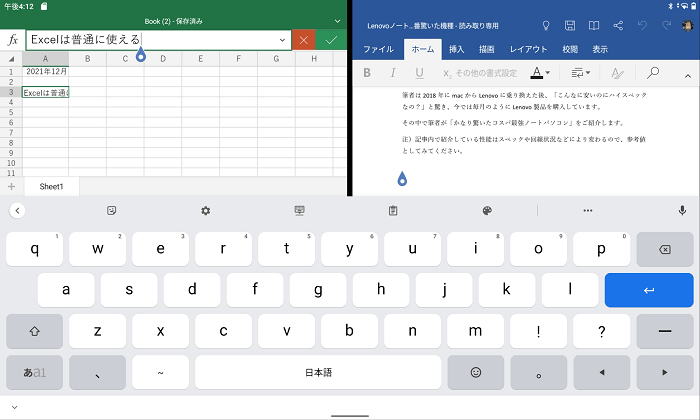Collapse the Word ribbon with the chevron
Viewport: 700px width, 420px height.
(x=688, y=76)
